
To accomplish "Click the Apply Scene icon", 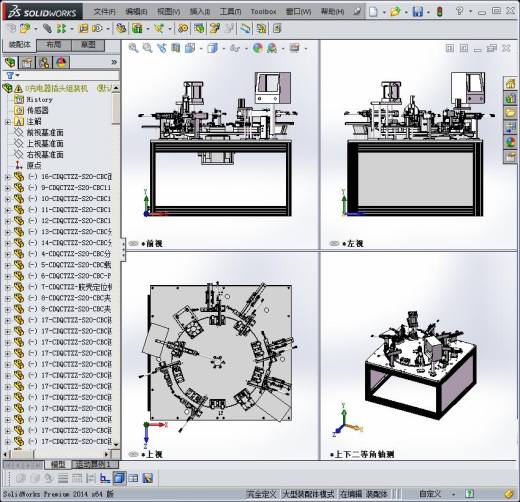I will pos(272,48).
